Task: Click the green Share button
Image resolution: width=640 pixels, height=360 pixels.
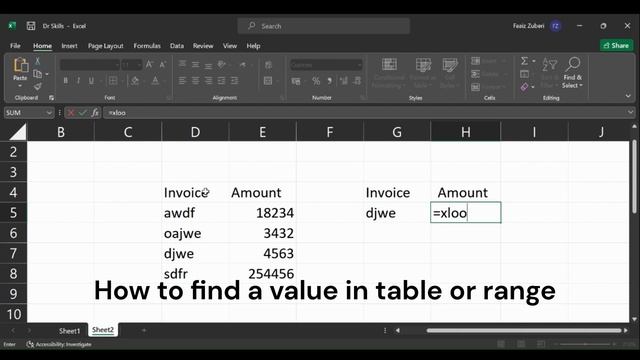Action: click(x=616, y=45)
